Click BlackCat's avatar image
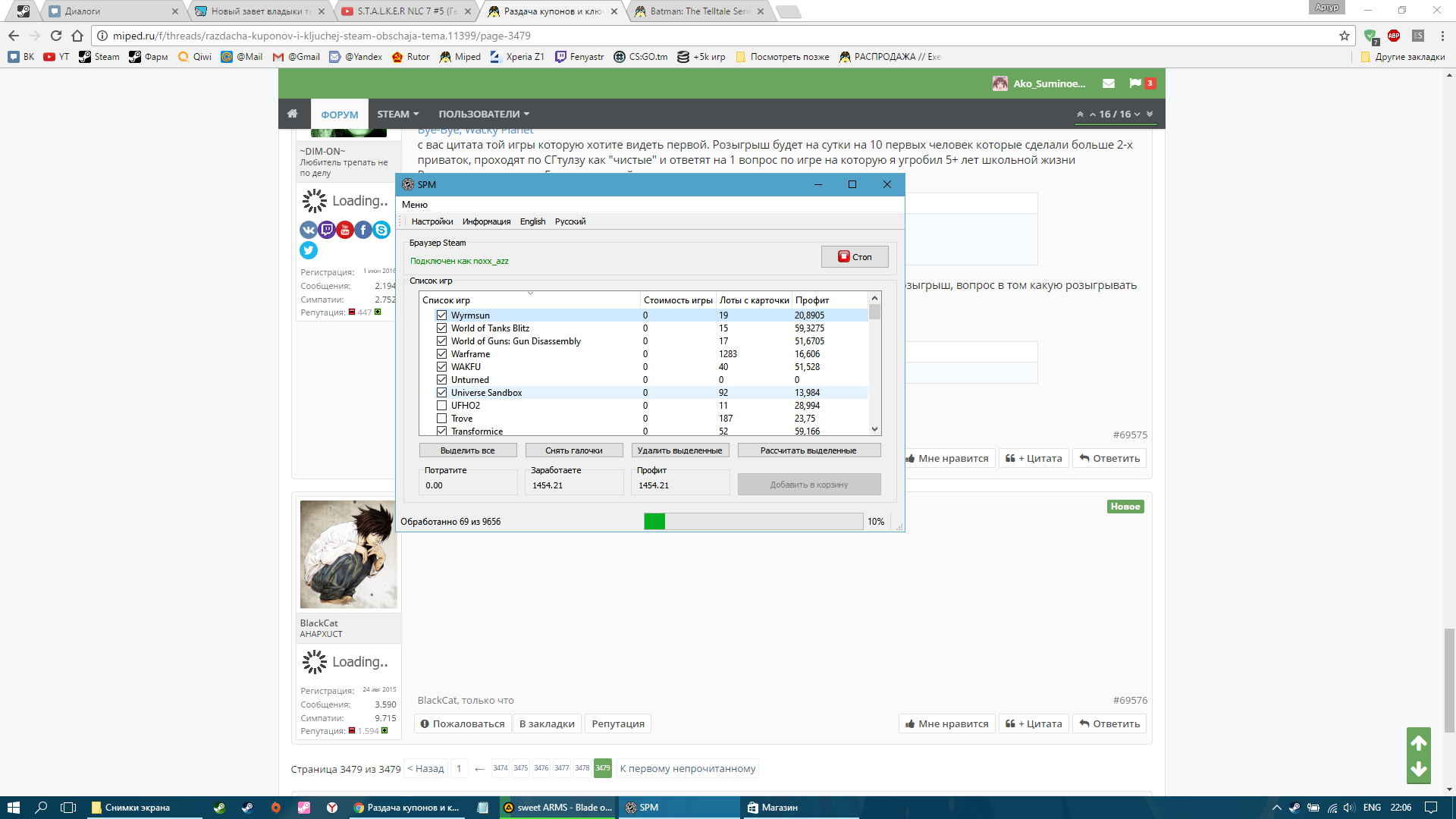 tap(349, 554)
